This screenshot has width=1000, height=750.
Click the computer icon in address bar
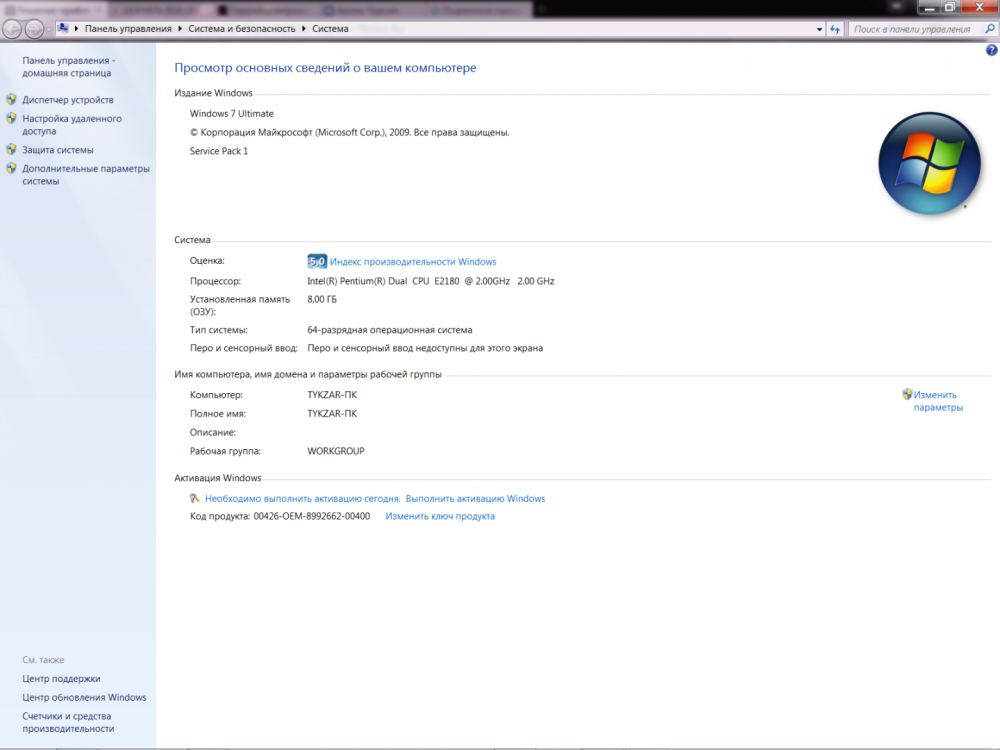click(62, 28)
